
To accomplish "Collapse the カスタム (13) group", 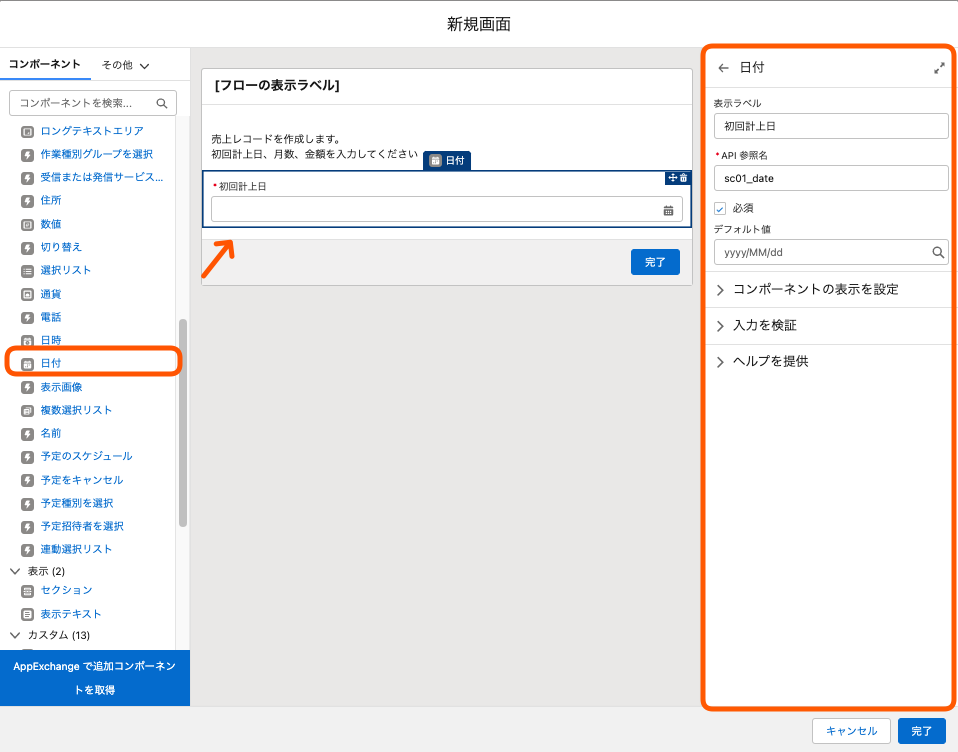I will [15, 635].
